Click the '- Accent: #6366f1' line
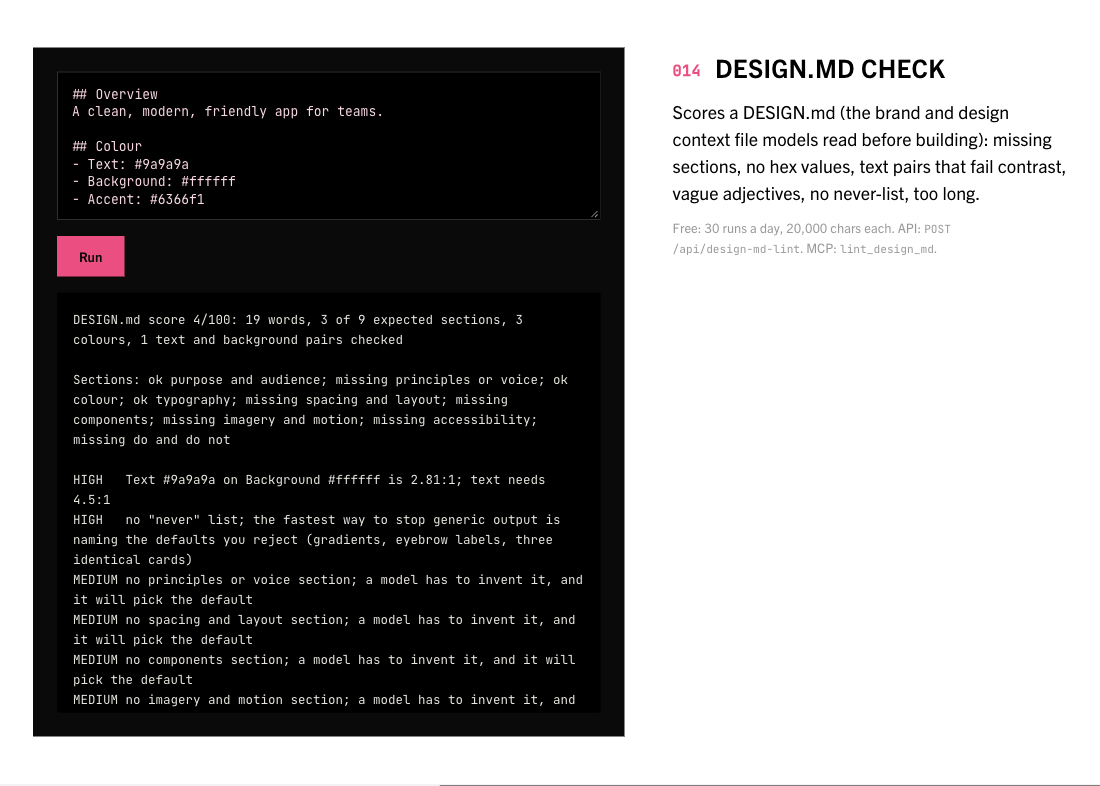 (138, 199)
